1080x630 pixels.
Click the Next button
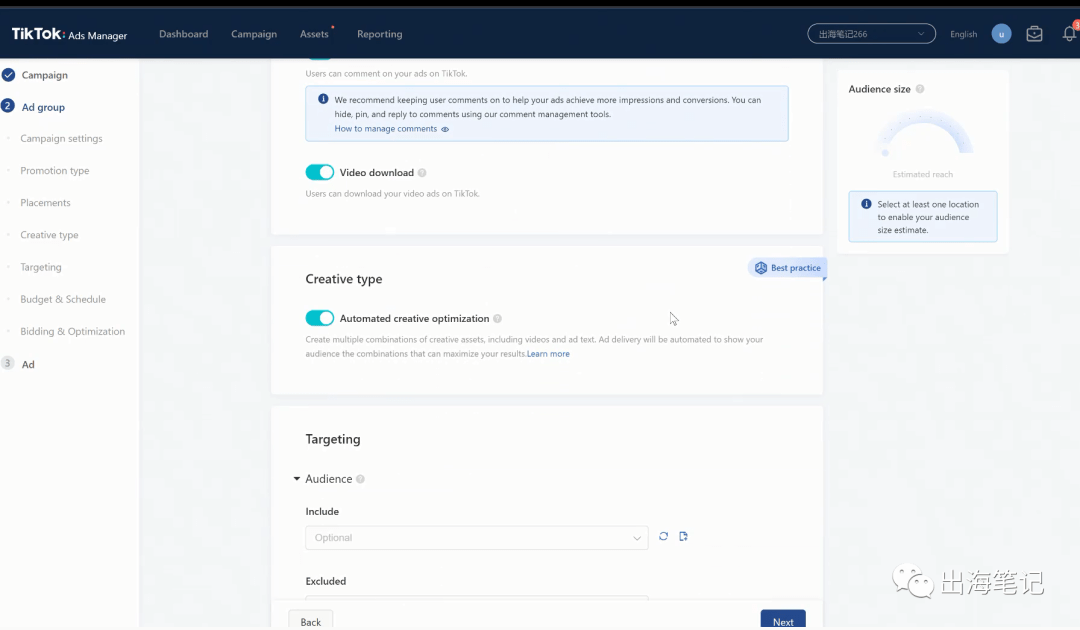[783, 620]
